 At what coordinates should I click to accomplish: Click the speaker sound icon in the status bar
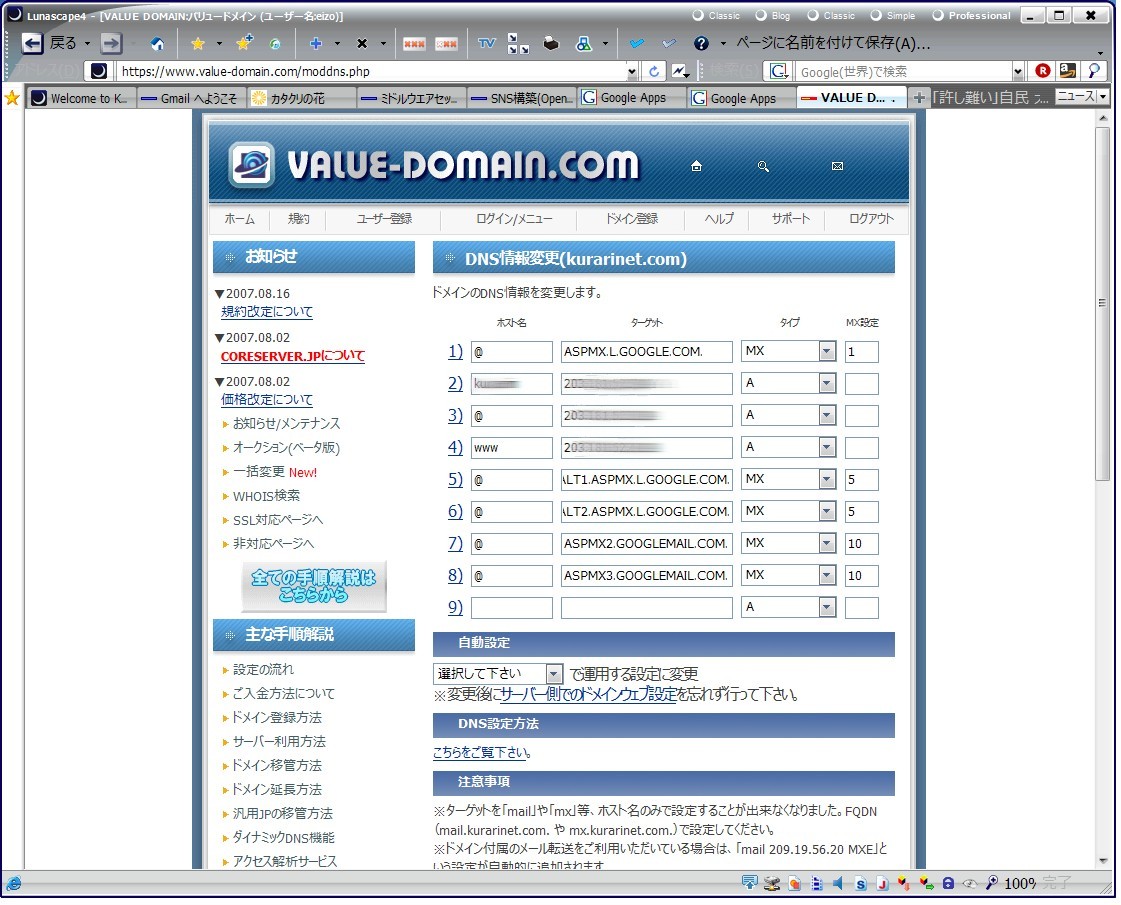point(838,883)
